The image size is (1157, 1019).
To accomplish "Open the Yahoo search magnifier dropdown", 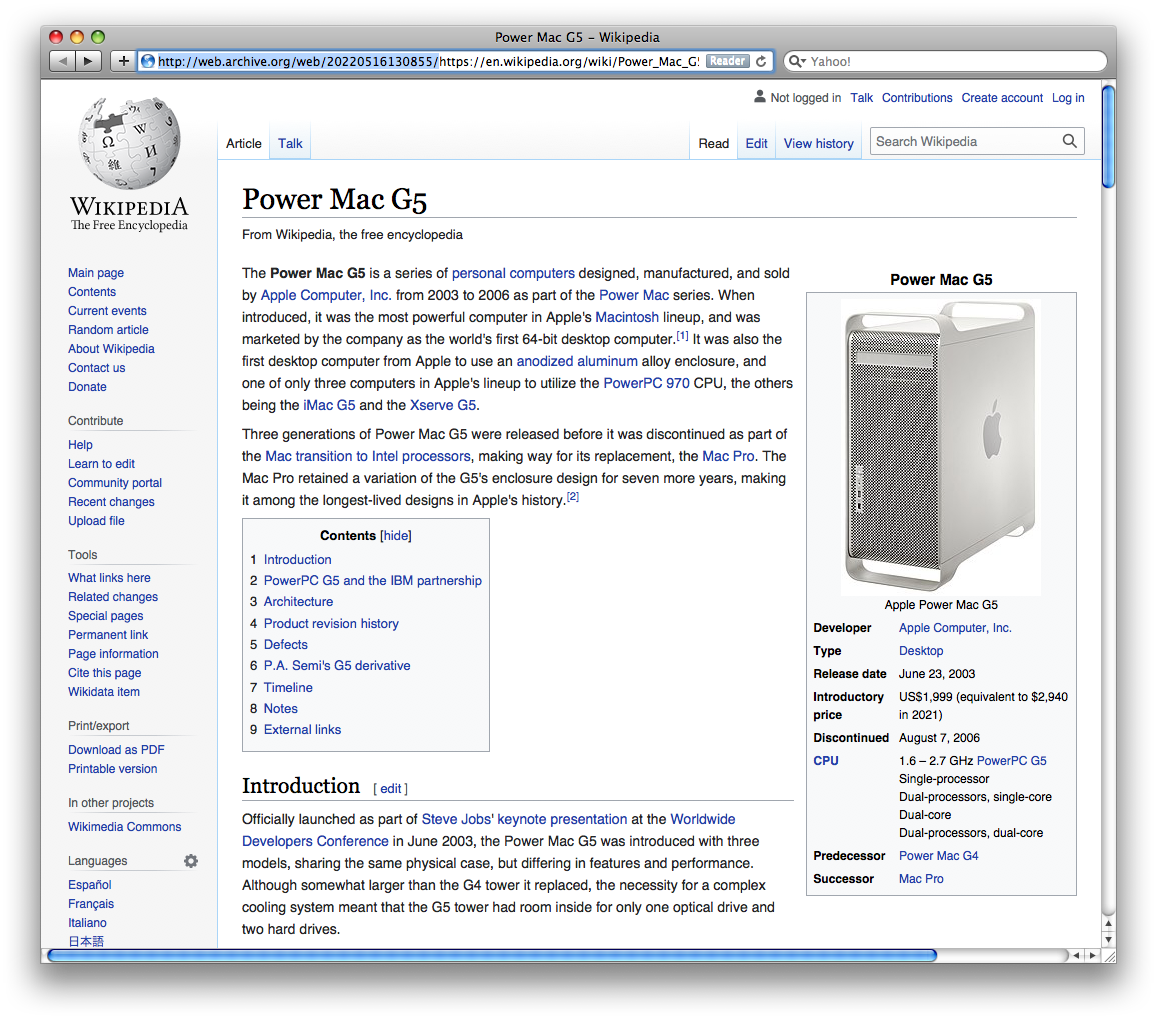I will [x=797, y=61].
